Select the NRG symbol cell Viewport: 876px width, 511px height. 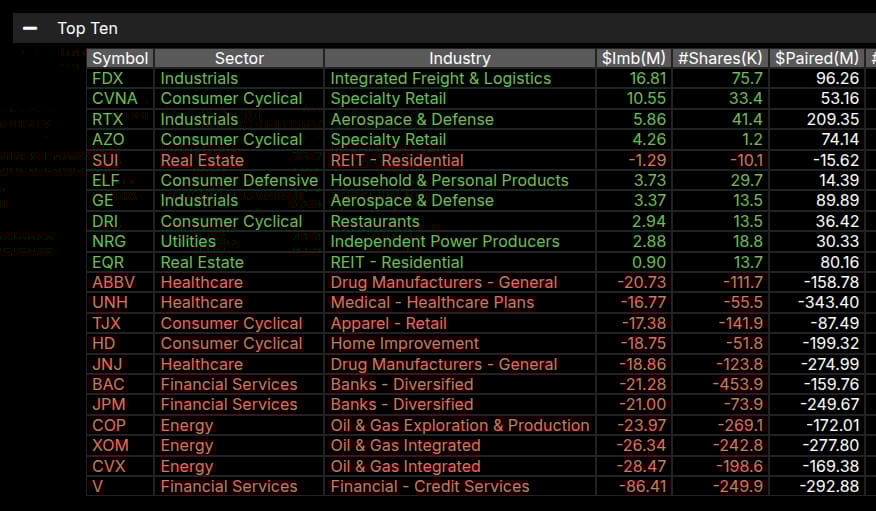120,241
